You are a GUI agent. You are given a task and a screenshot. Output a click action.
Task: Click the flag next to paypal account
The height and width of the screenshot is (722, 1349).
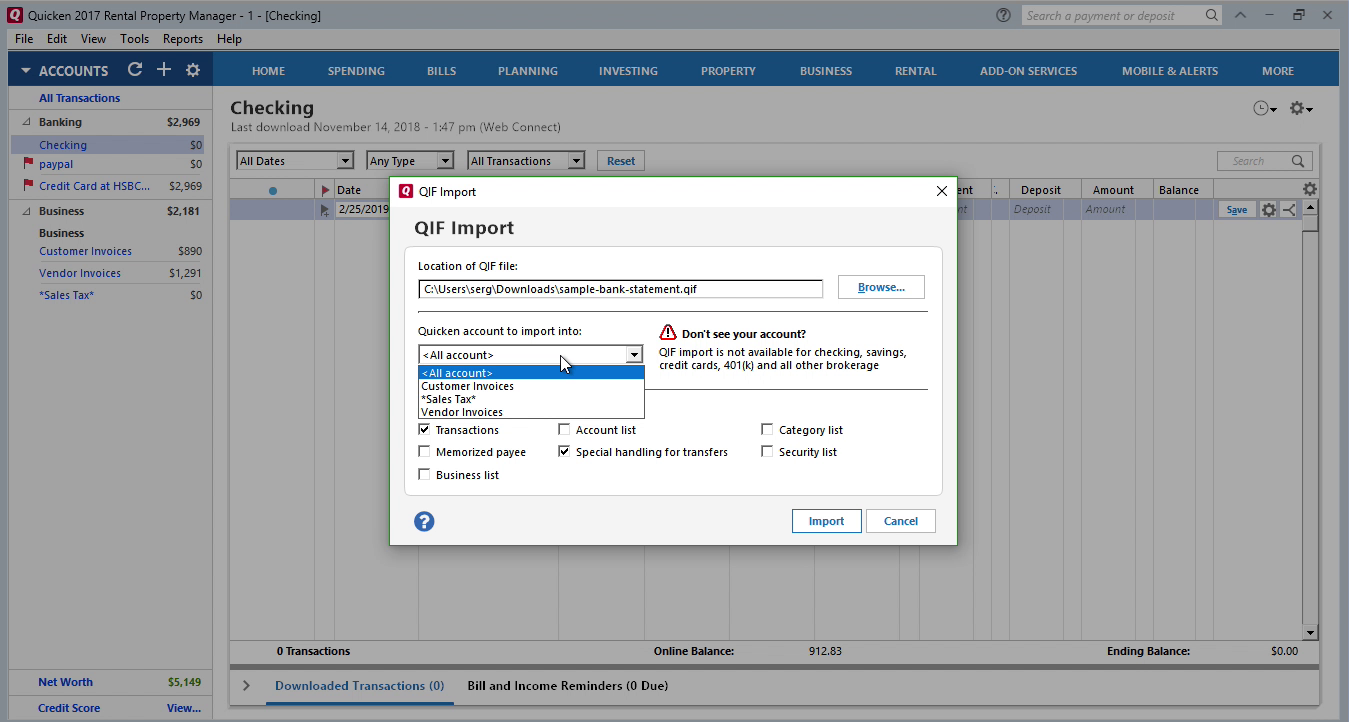(x=28, y=164)
